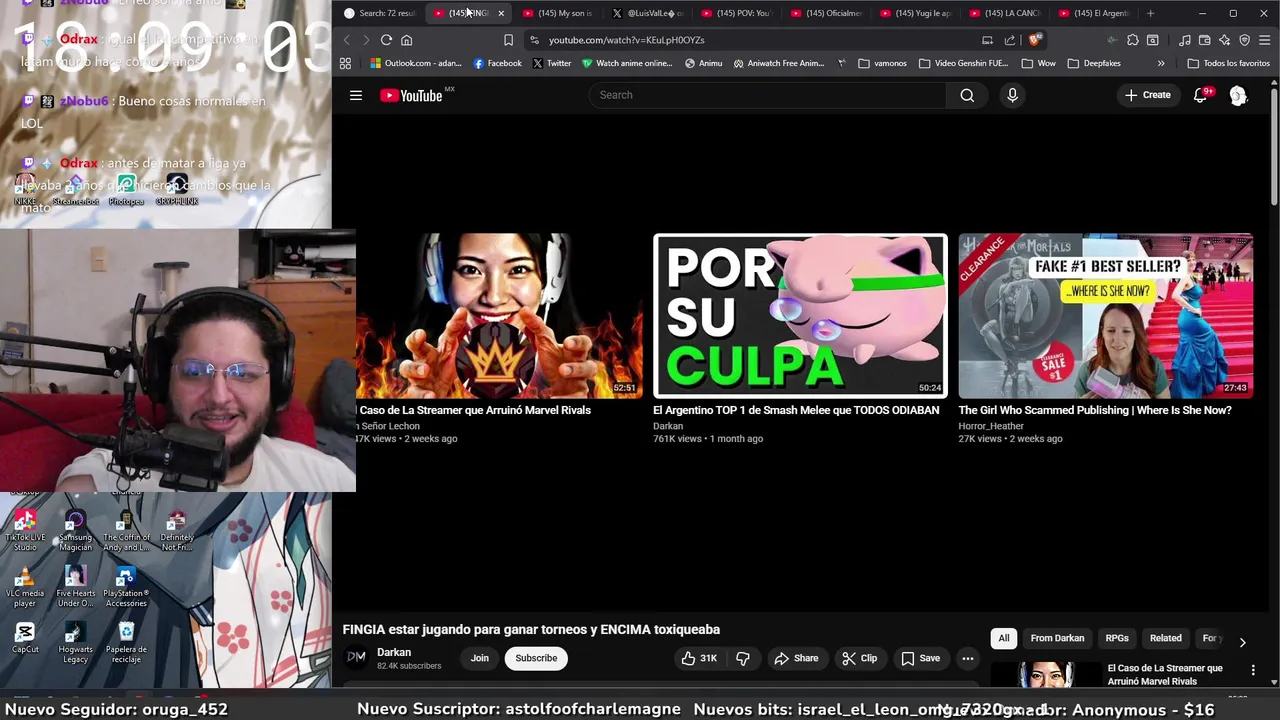
Task: Select the CapCut desktop shortcut
Action: click(x=25, y=637)
